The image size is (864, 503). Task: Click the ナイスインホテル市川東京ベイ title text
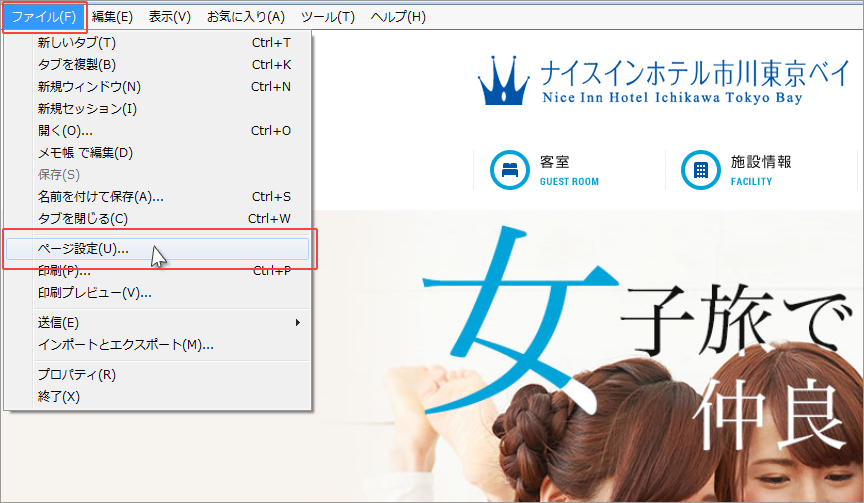(695, 73)
